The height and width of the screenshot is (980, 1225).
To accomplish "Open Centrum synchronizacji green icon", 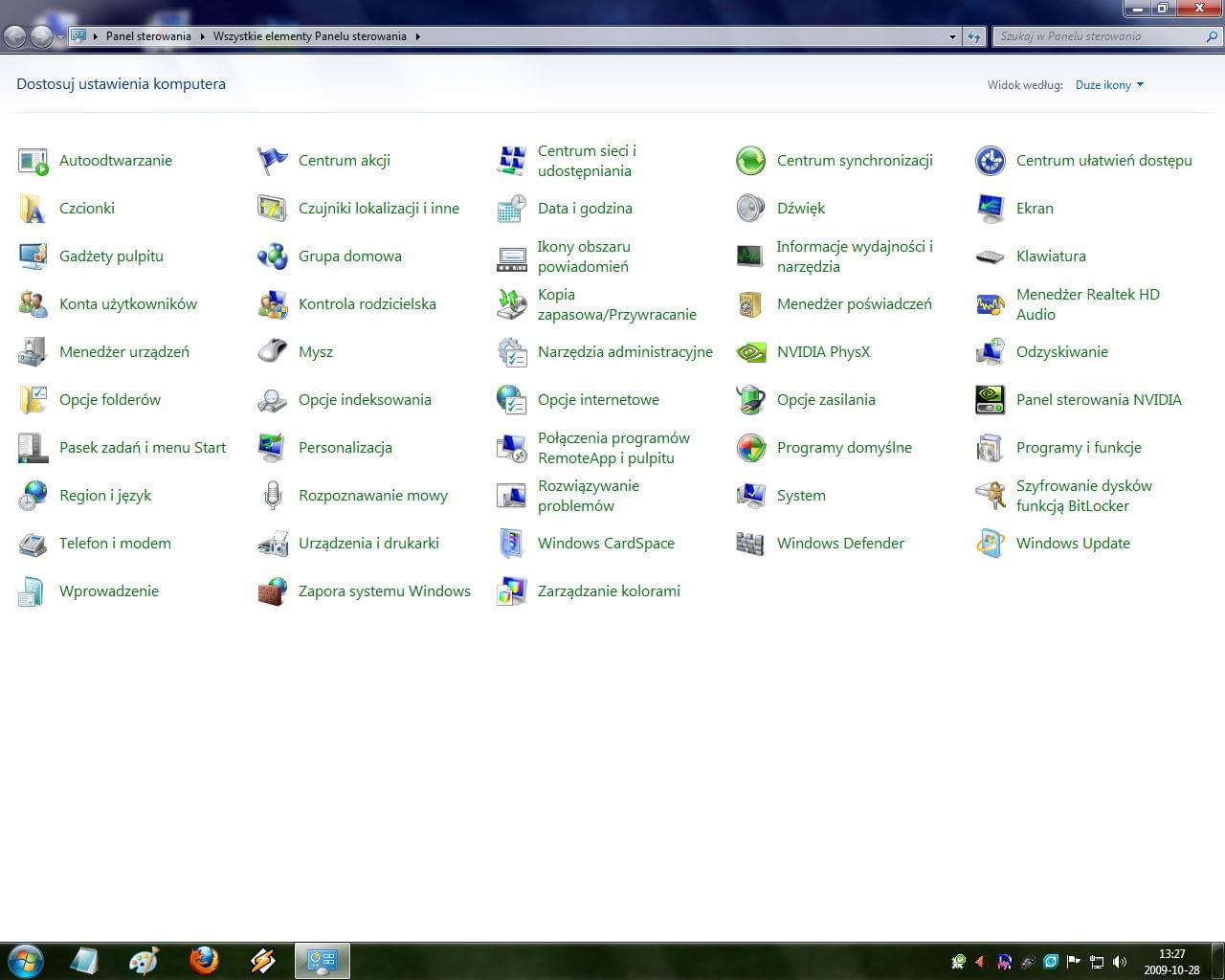I will 751,161.
